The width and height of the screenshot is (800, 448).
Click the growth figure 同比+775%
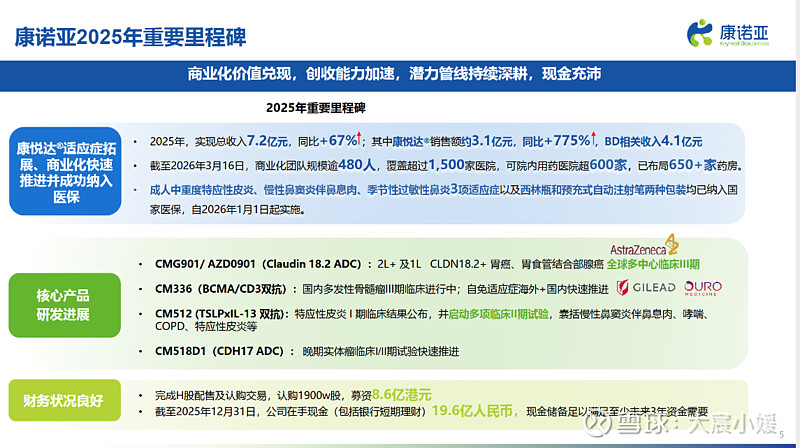[556, 141]
